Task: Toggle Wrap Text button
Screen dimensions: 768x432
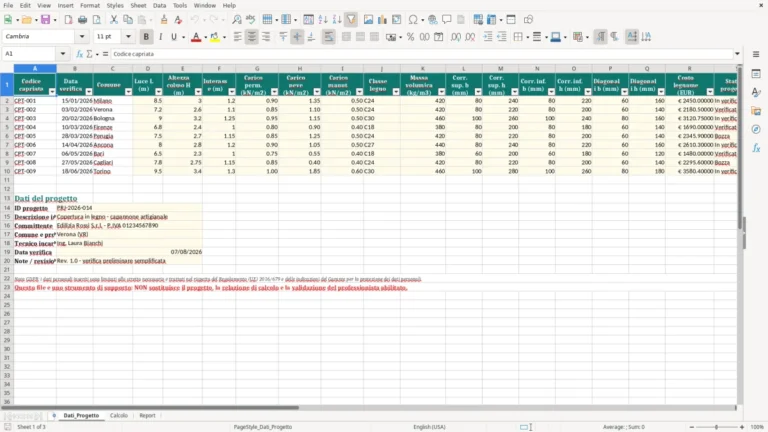Action: (329, 37)
